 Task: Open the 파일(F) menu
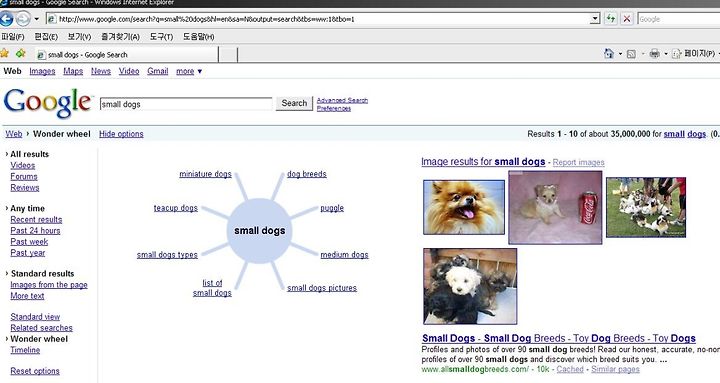[13, 37]
